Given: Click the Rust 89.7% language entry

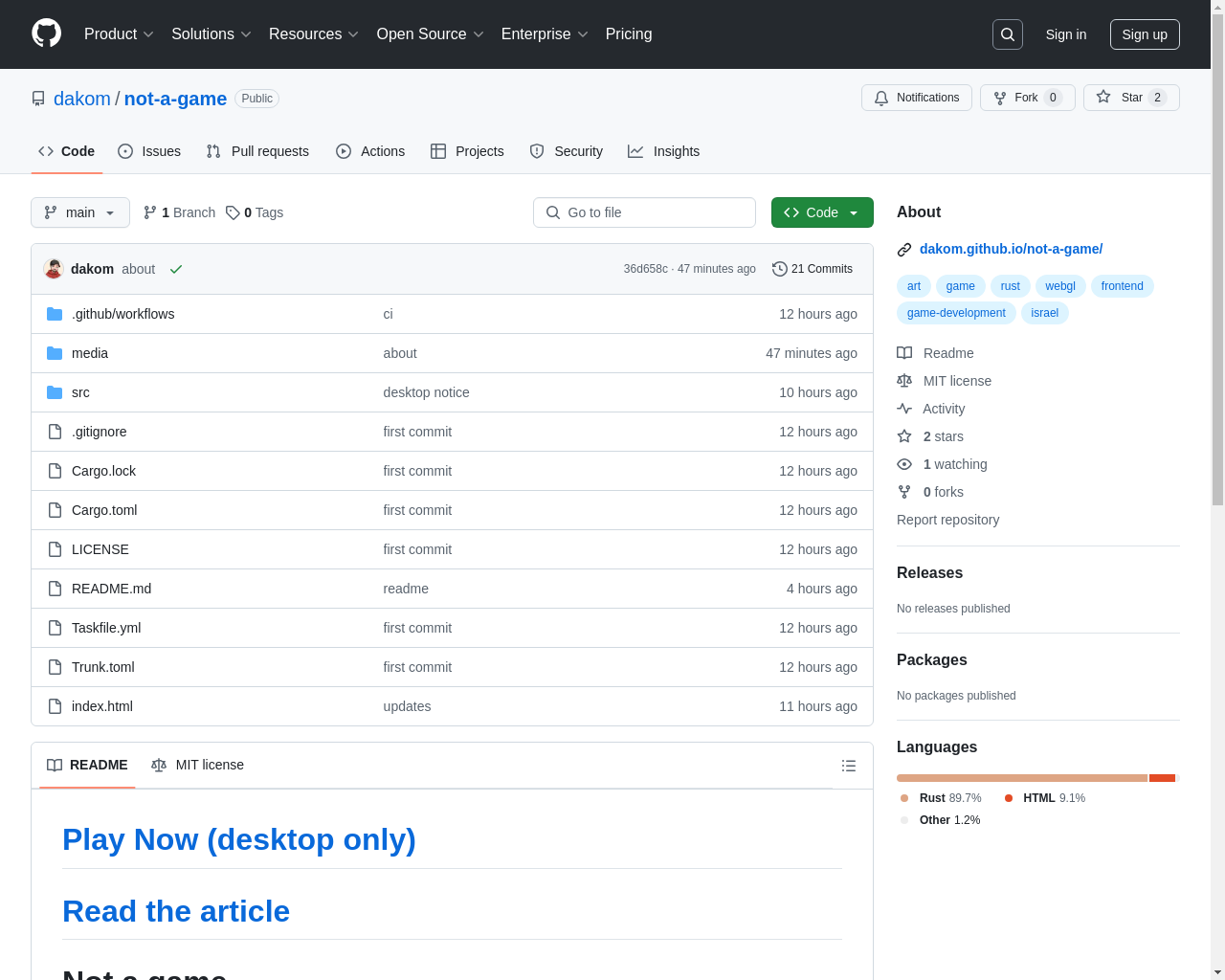Looking at the screenshot, I should pos(941,798).
